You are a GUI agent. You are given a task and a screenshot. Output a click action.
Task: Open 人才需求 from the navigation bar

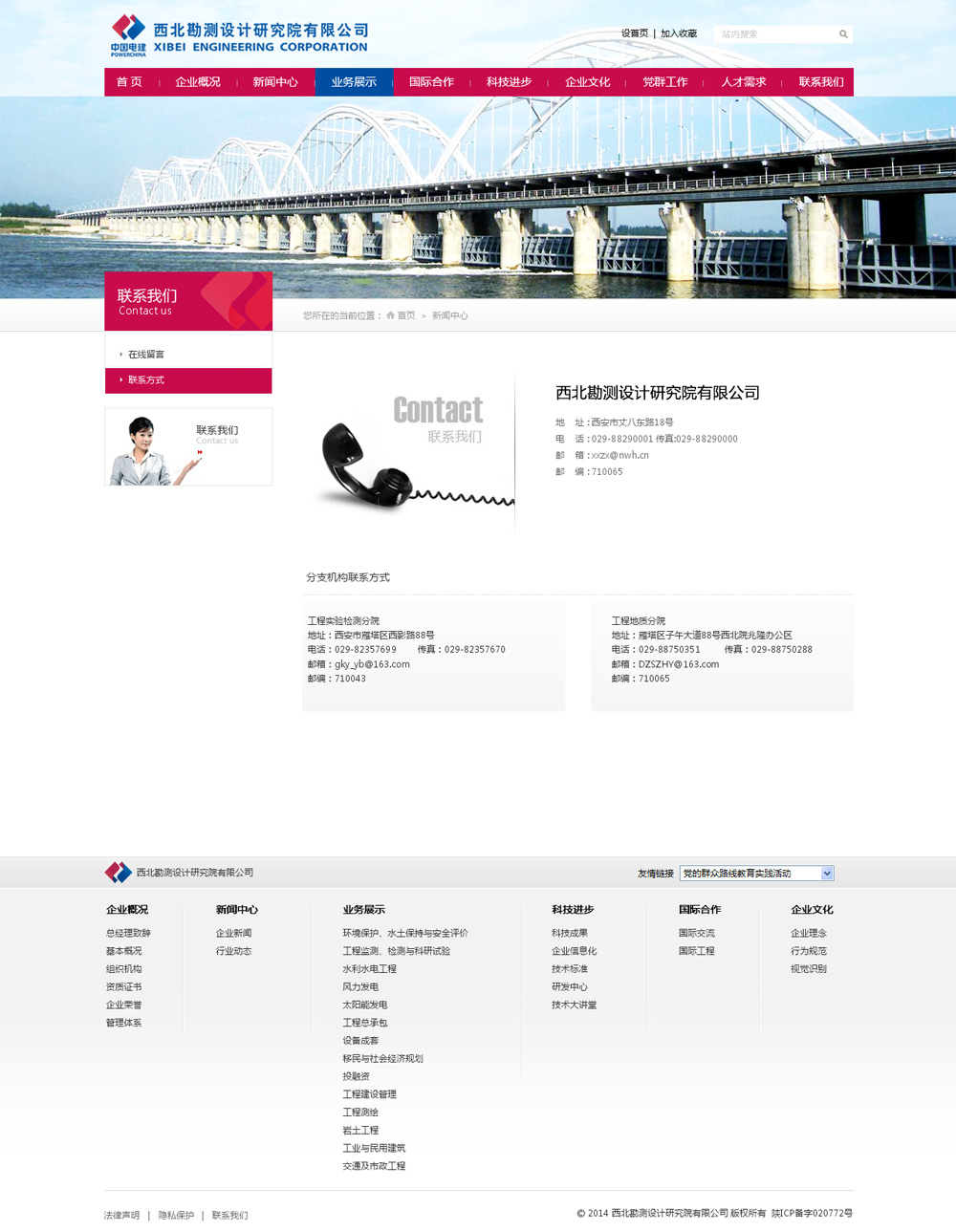(743, 82)
